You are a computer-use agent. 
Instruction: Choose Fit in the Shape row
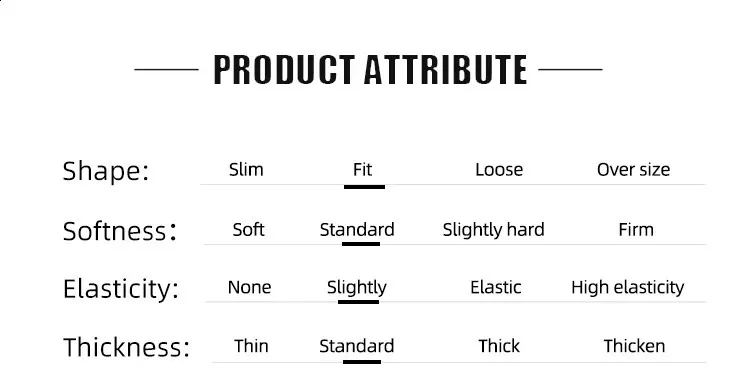pos(362,170)
